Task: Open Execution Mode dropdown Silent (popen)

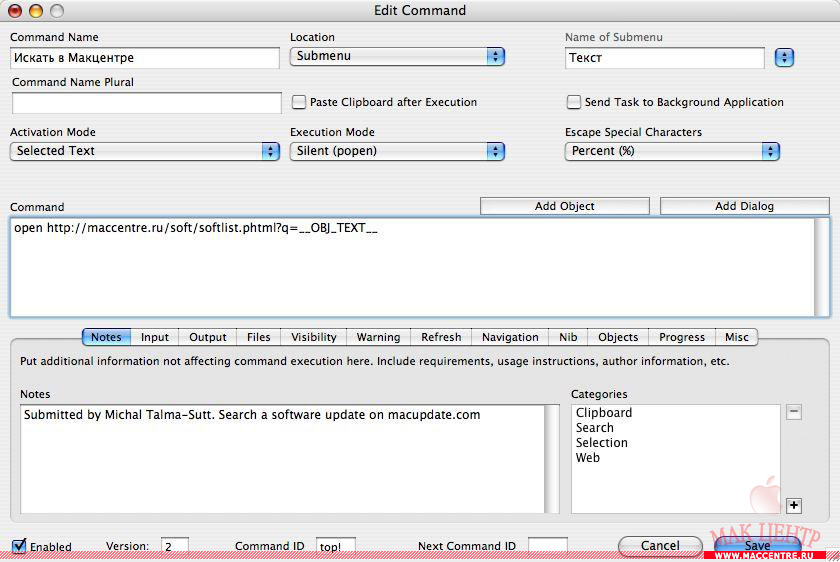Action: (397, 151)
